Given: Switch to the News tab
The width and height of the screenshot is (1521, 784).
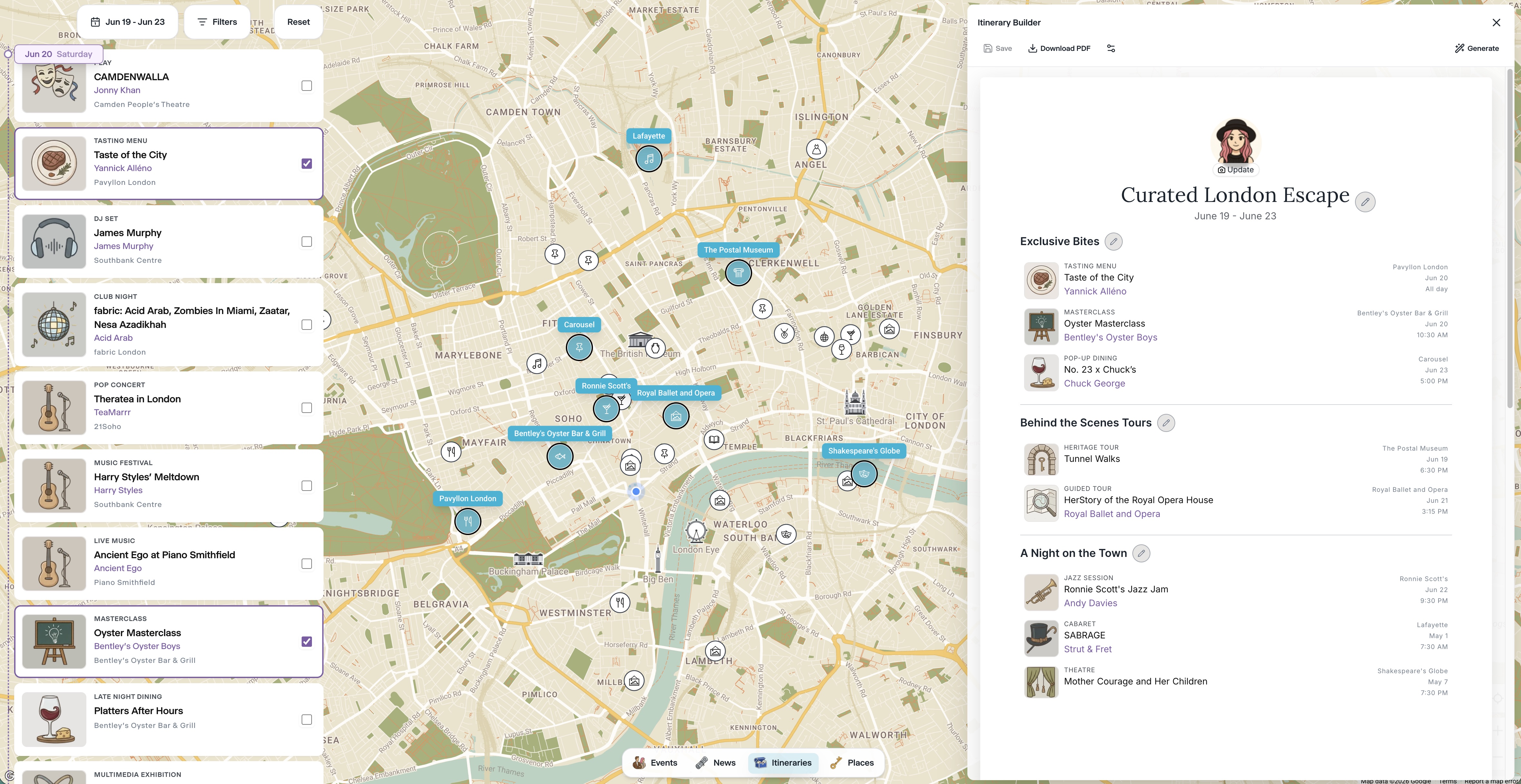Looking at the screenshot, I should click(716, 763).
